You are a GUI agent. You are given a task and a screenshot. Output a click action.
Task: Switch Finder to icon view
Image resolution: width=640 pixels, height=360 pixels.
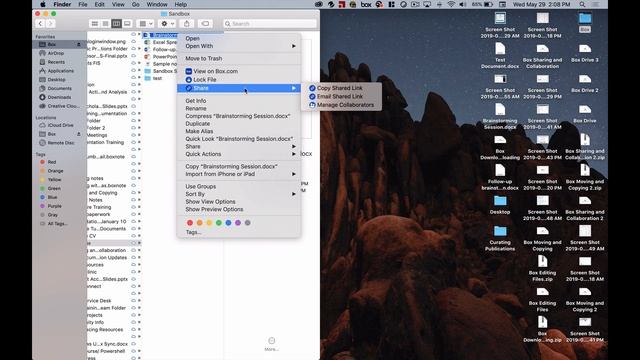94,24
